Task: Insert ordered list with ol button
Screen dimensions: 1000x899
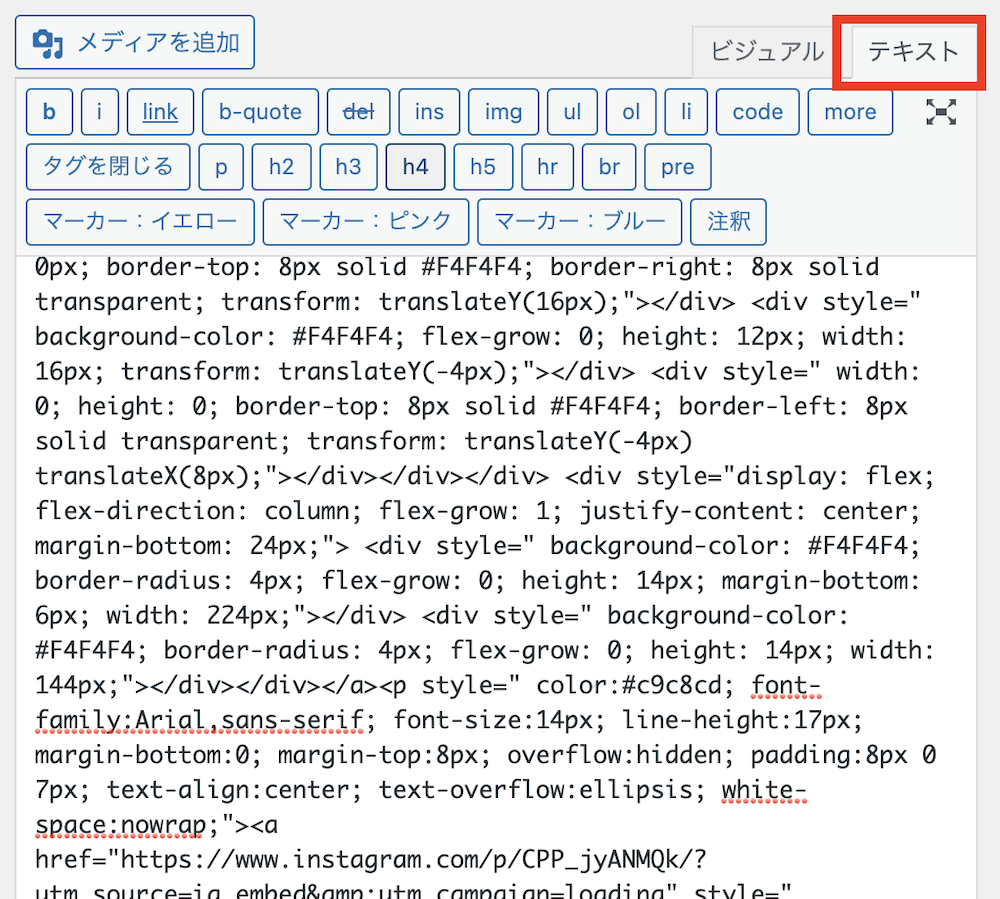Action: (631, 112)
